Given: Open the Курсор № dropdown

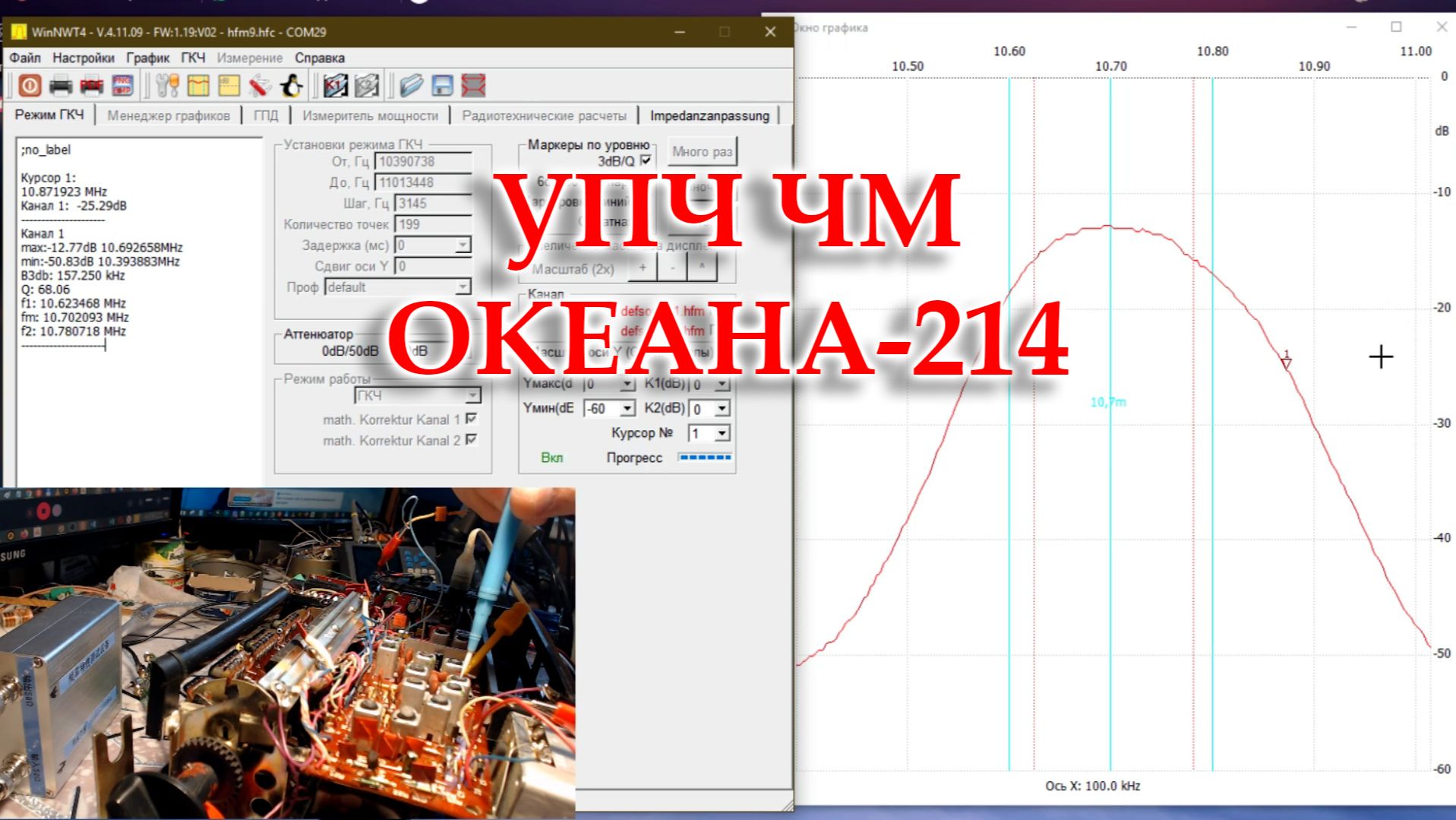Looking at the screenshot, I should 722,433.
